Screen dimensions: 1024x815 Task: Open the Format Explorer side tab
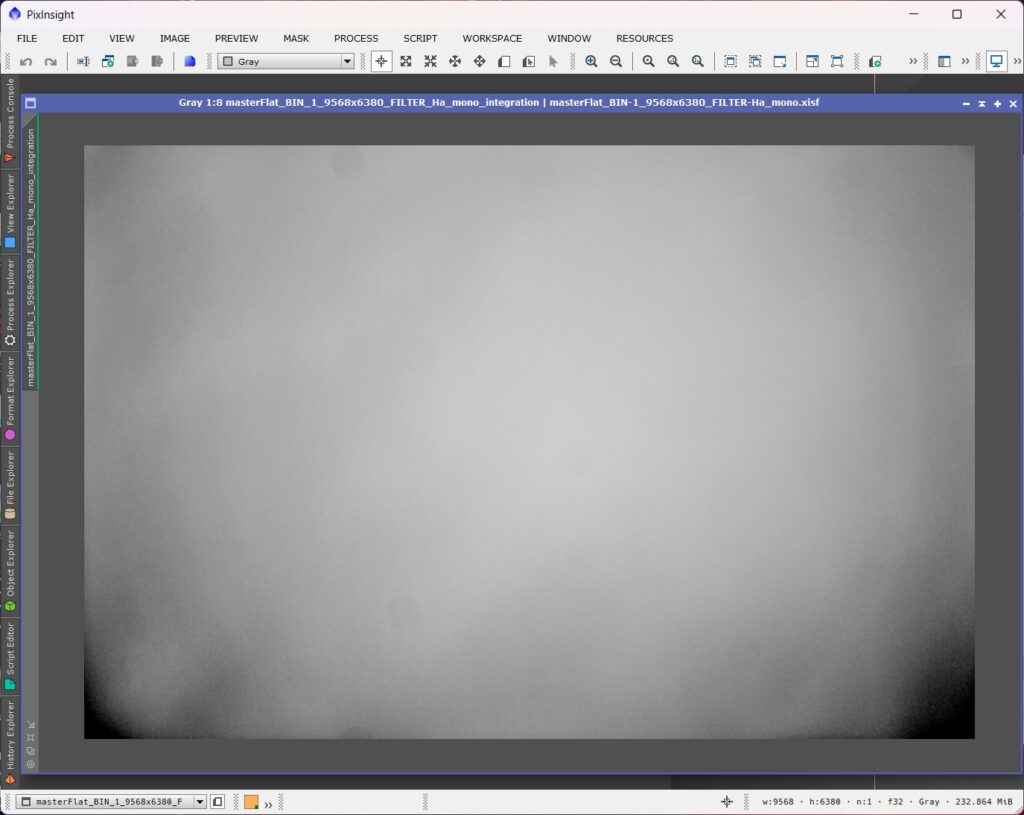pyautogui.click(x=10, y=398)
